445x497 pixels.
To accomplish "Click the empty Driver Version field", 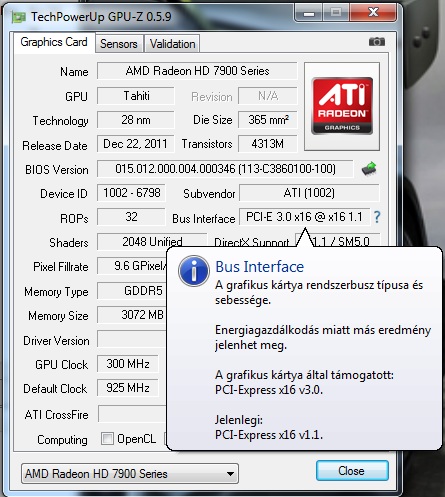I will pyautogui.click(x=132, y=340).
